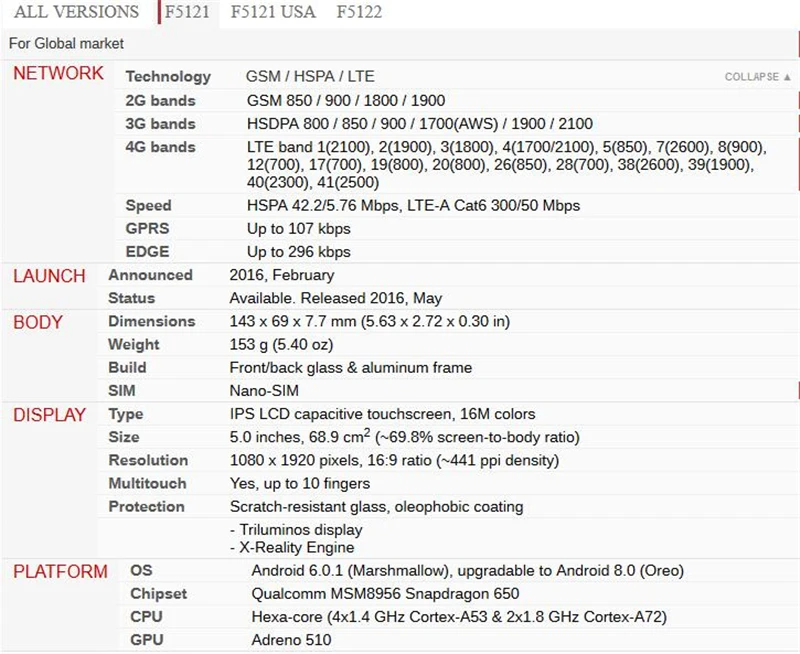The height and width of the screenshot is (654, 800).
Task: Click the Weight label
Action: (134, 344)
